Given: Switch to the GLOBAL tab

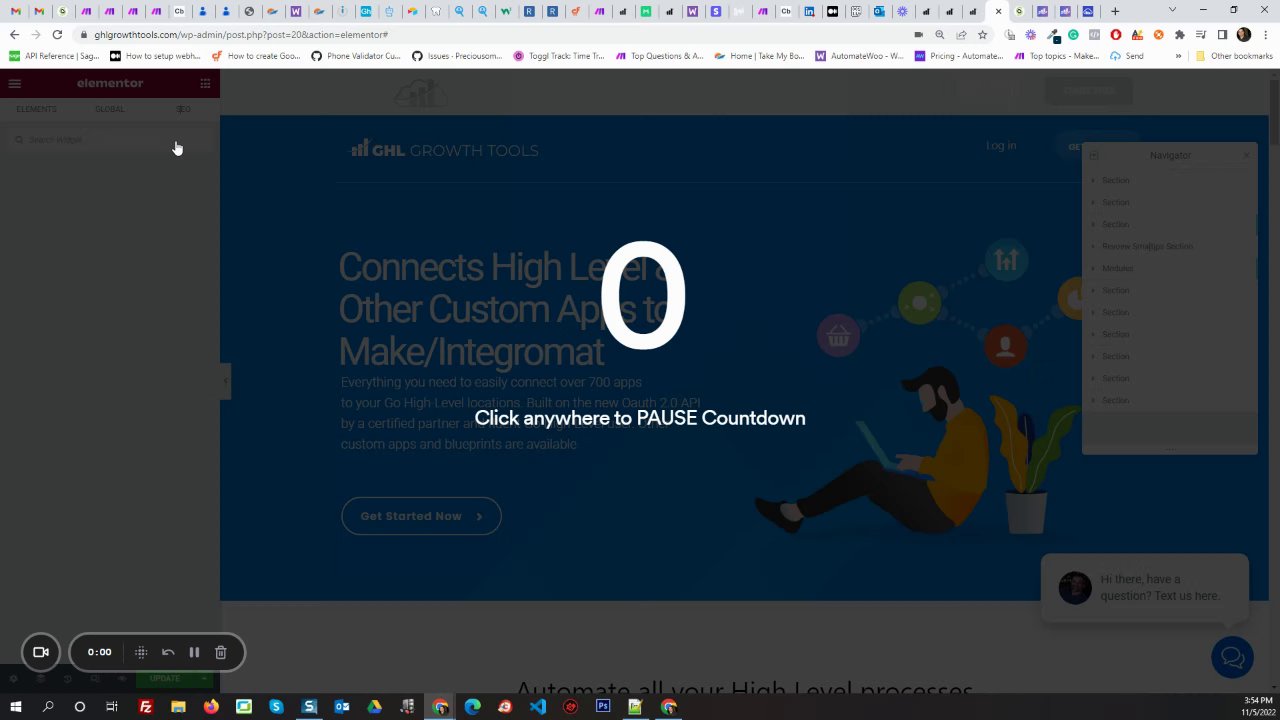Looking at the screenshot, I should 110,109.
